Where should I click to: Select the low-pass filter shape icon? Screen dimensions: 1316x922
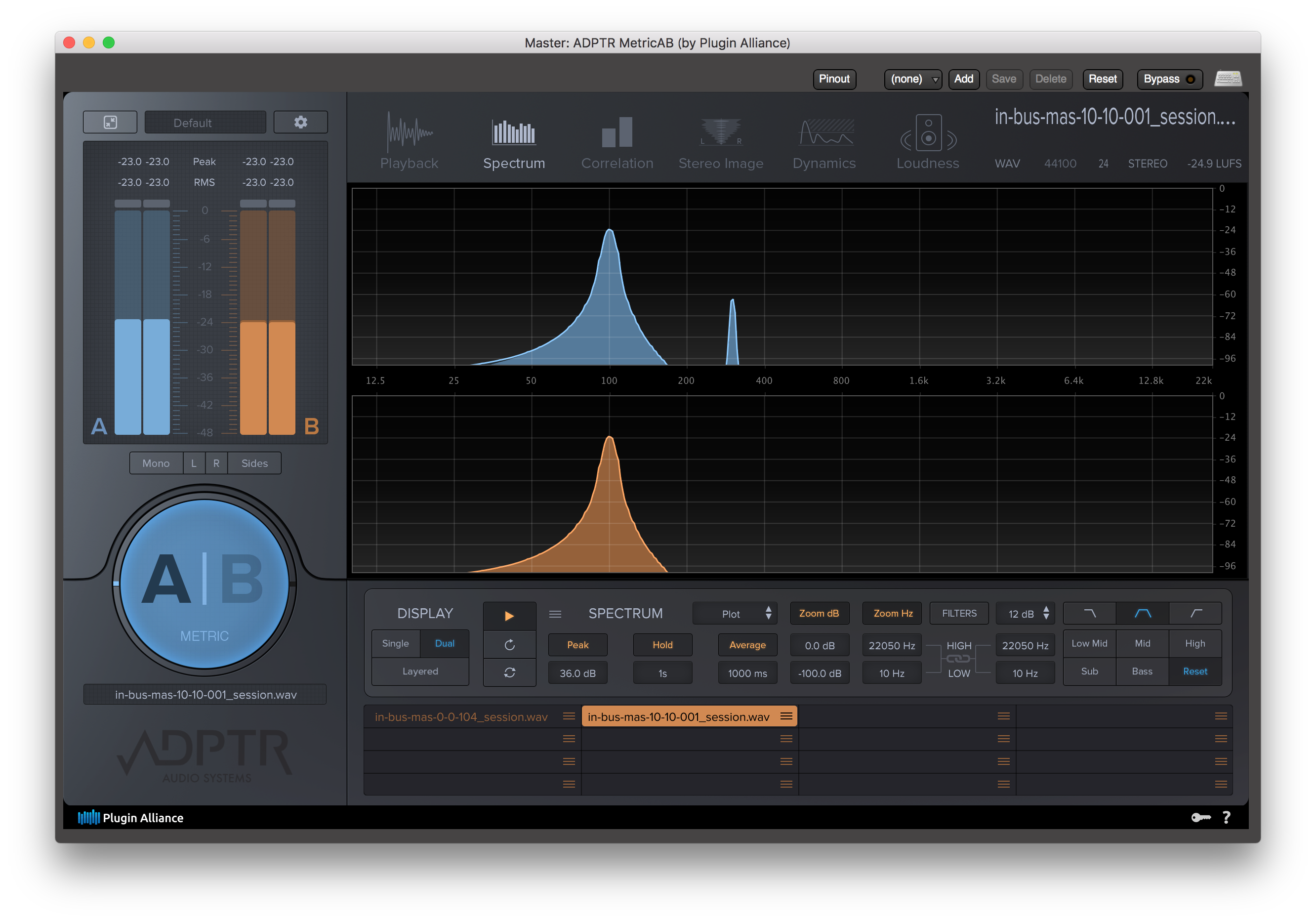1090,614
